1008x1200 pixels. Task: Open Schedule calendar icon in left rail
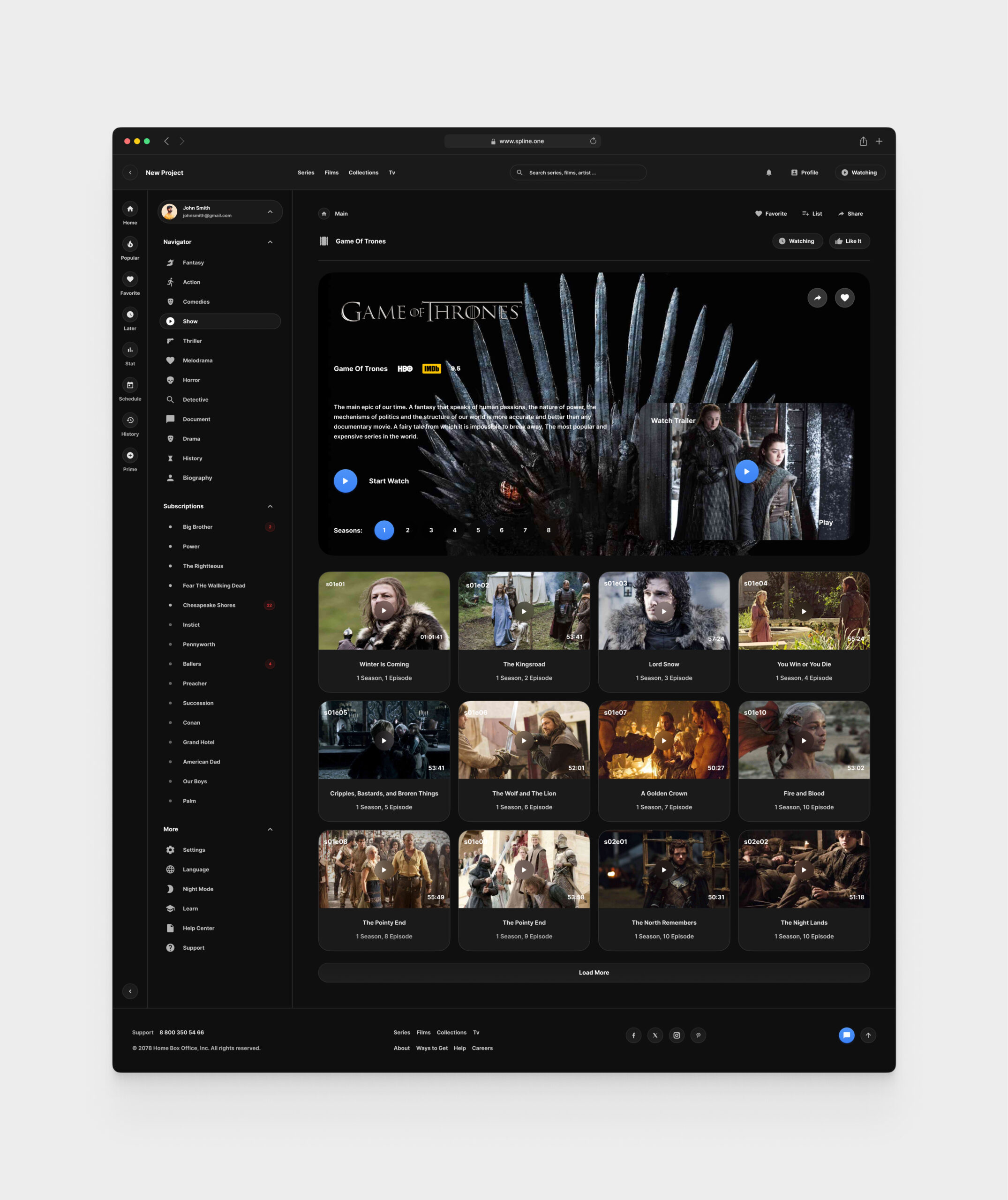click(x=130, y=385)
